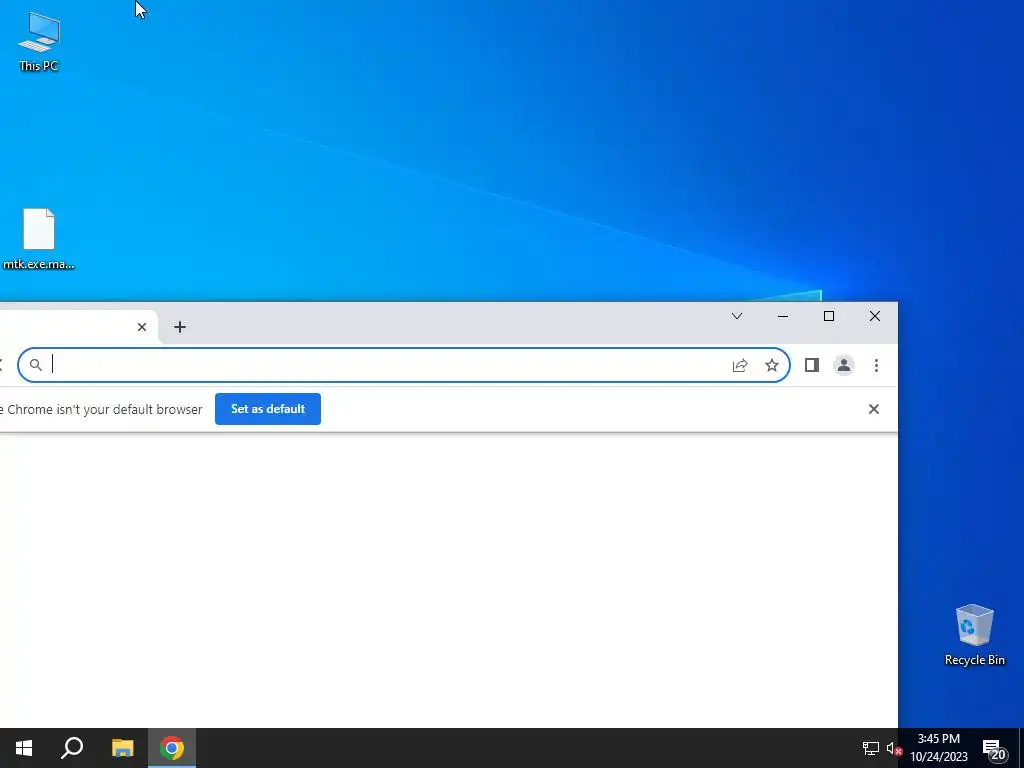This screenshot has width=1024, height=768.
Task: Click the muted volume tray icon
Action: (894, 748)
